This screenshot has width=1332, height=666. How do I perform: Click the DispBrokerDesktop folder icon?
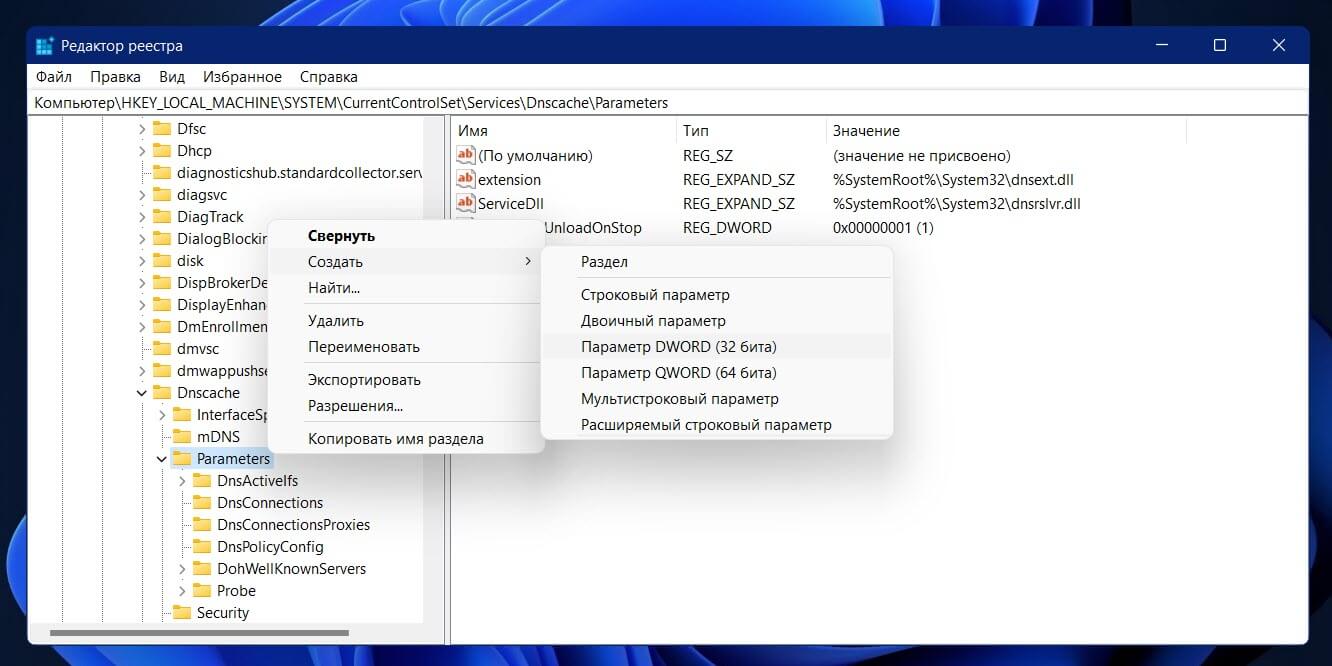pos(162,283)
